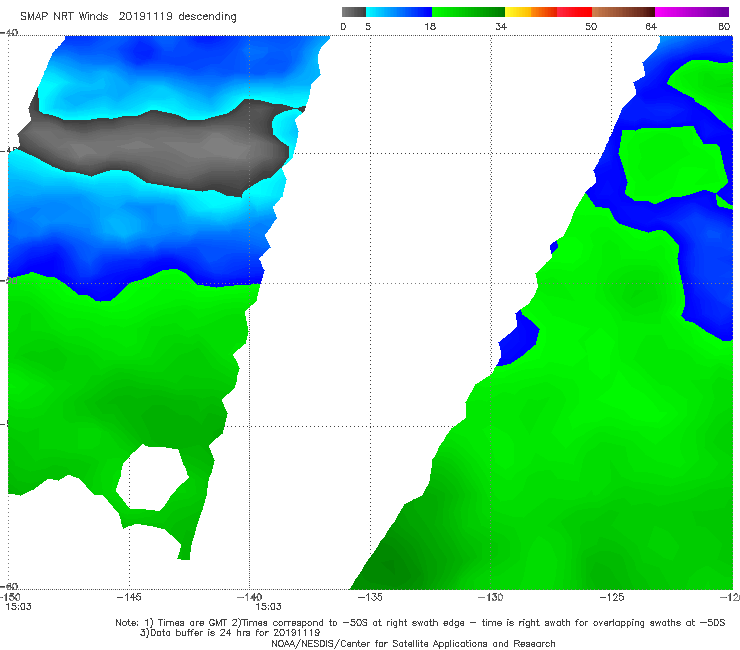
Task: Click the title text 'SMAP NRT Winds'
Action: coord(64,17)
